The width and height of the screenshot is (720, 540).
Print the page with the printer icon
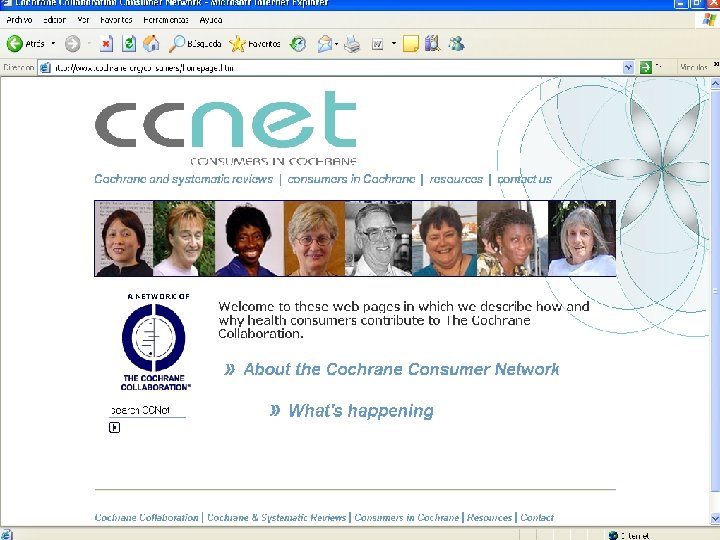click(x=352, y=44)
